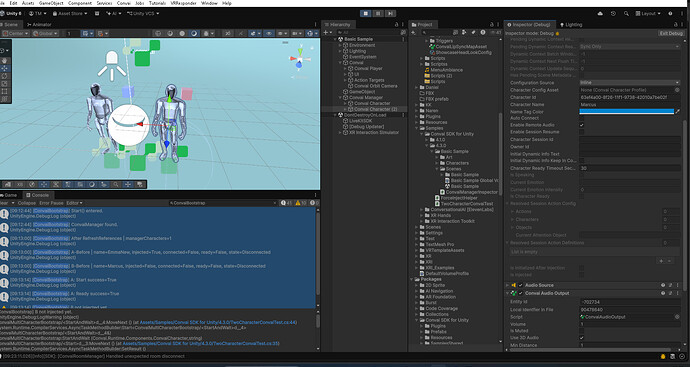Toggle the Use 3D Audio checkbox
The image size is (690, 367).
click(582, 338)
